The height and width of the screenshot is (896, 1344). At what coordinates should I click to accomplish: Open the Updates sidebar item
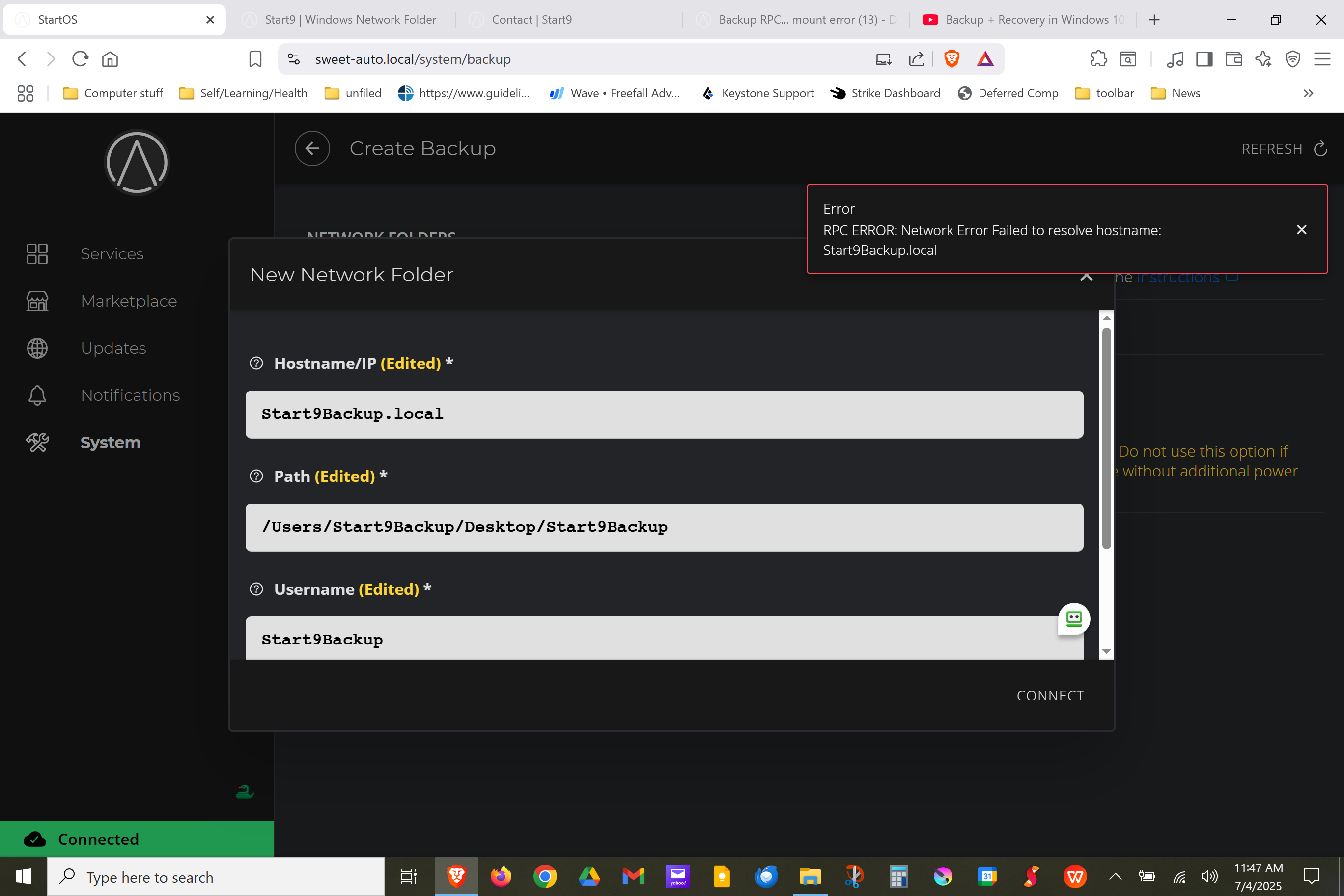coord(113,348)
